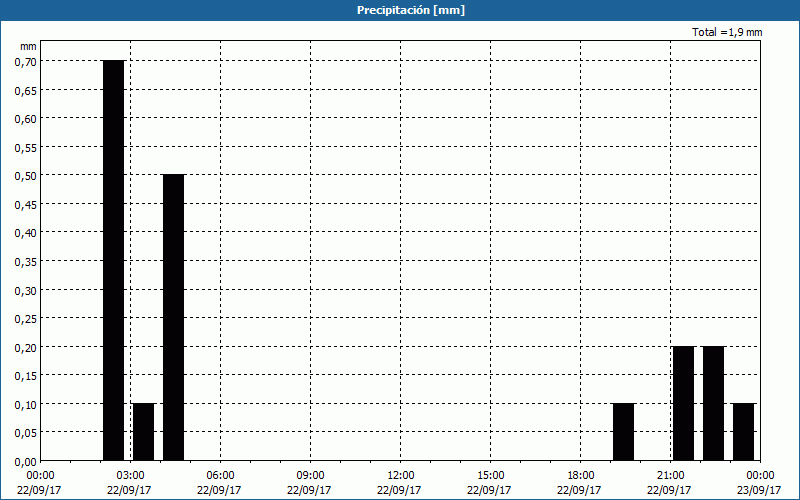Click the 0,25 y-axis label

(28, 319)
